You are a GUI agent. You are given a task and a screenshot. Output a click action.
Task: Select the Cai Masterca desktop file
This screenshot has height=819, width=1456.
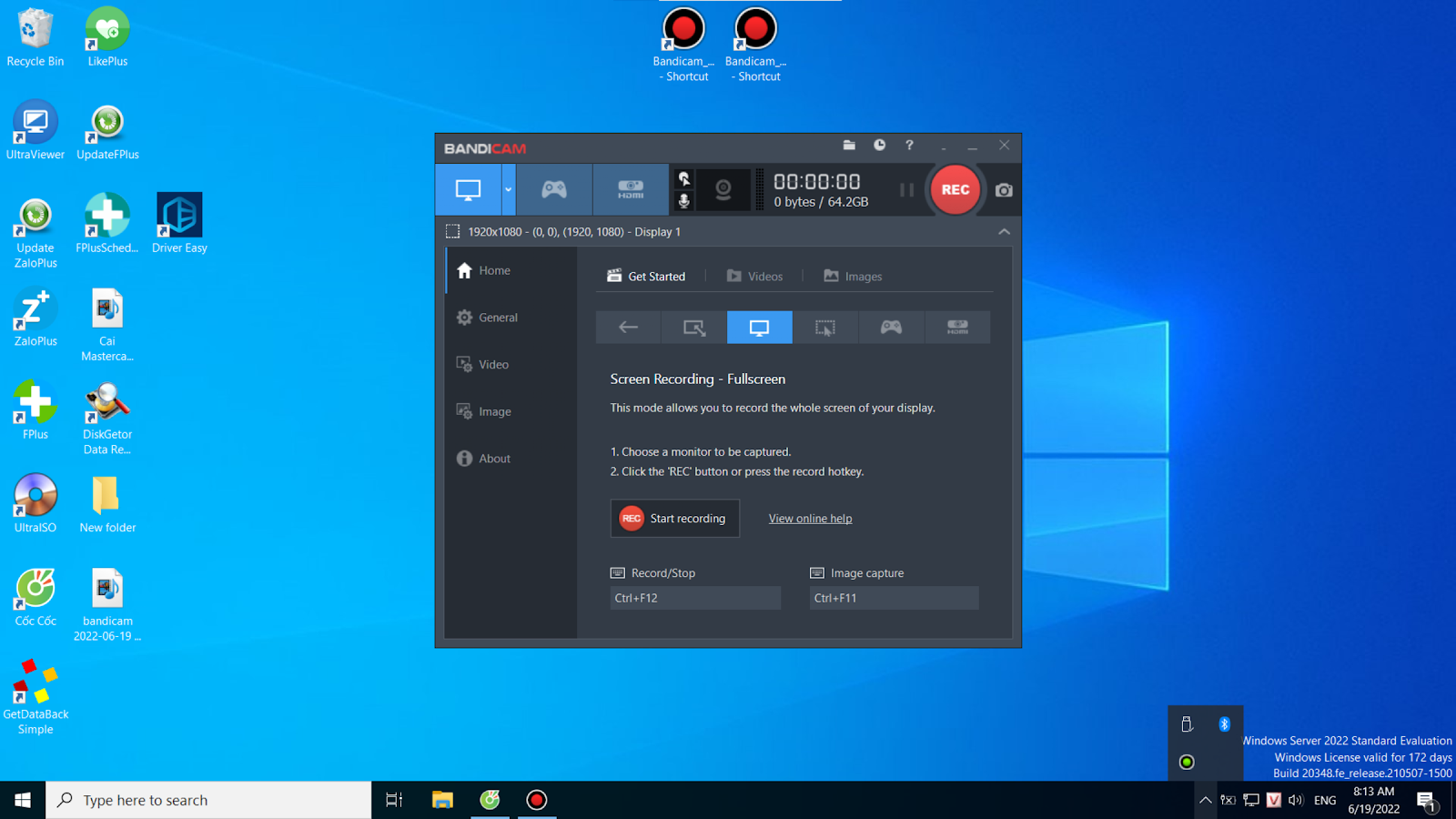(107, 325)
